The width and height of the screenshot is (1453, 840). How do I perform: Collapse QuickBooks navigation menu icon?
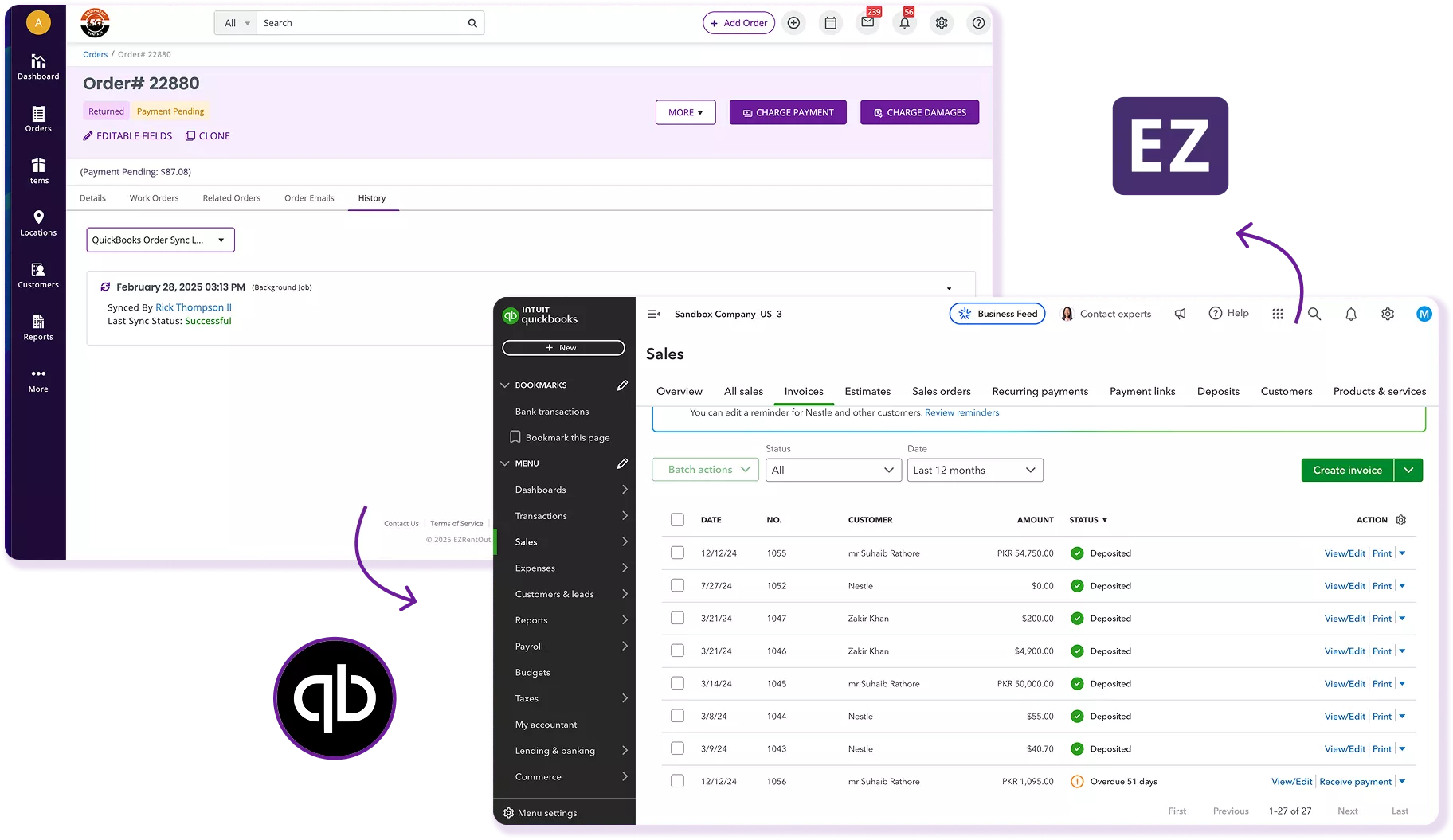pyautogui.click(x=654, y=314)
